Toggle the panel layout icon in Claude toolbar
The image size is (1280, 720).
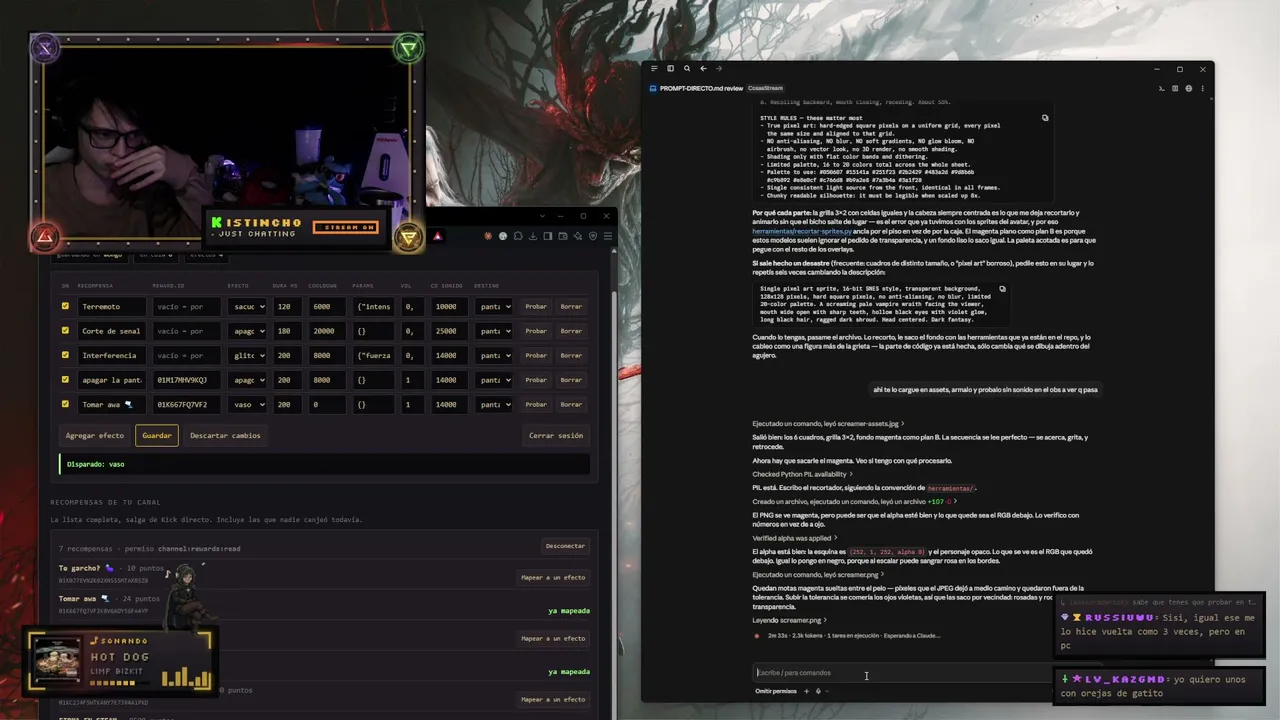pos(670,69)
